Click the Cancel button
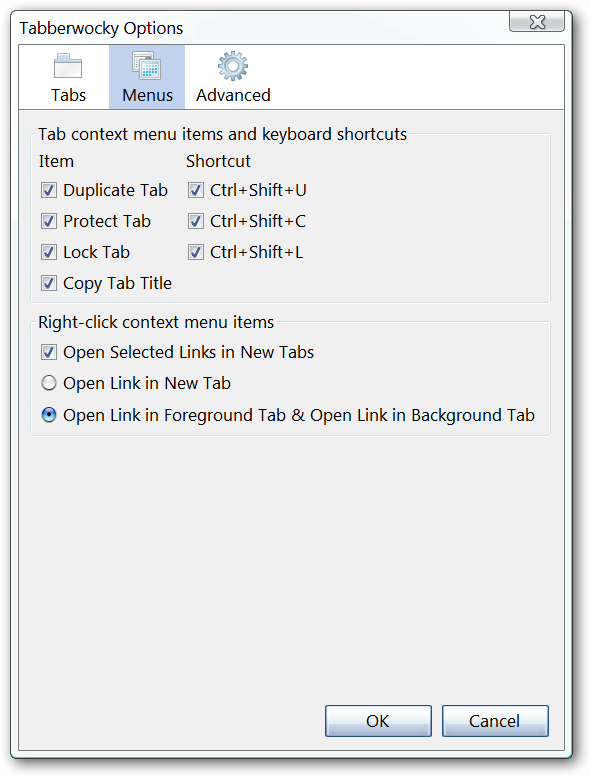Screen dimensions: 591x777 click(495, 721)
